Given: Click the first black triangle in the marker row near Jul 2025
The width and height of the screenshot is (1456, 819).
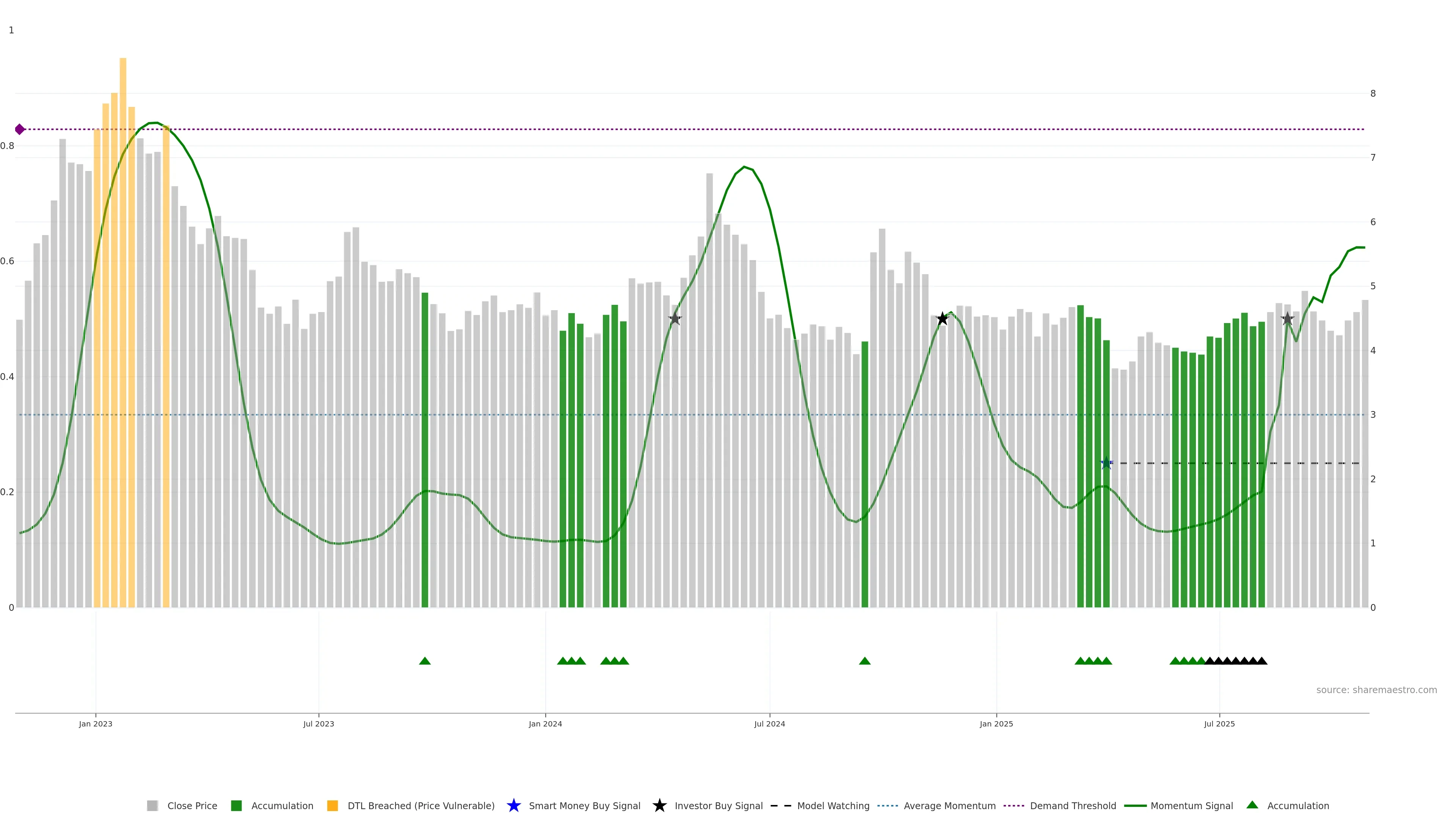Looking at the screenshot, I should tap(1210, 661).
